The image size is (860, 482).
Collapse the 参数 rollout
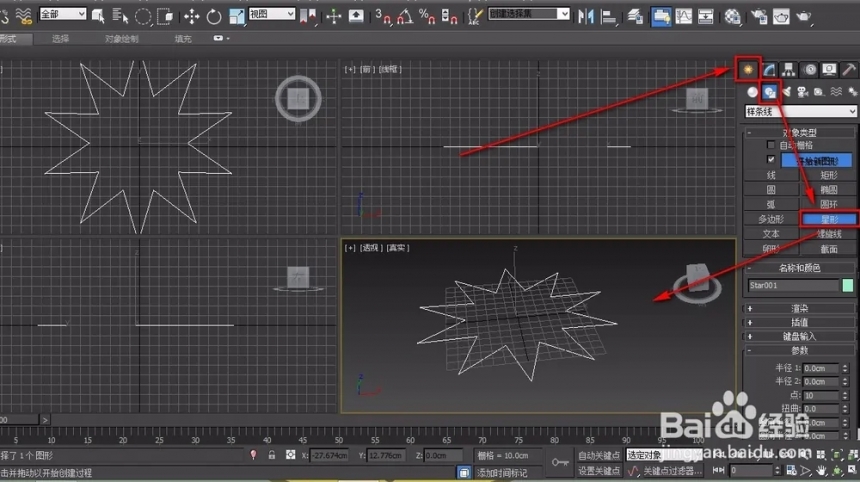pyautogui.click(x=800, y=350)
